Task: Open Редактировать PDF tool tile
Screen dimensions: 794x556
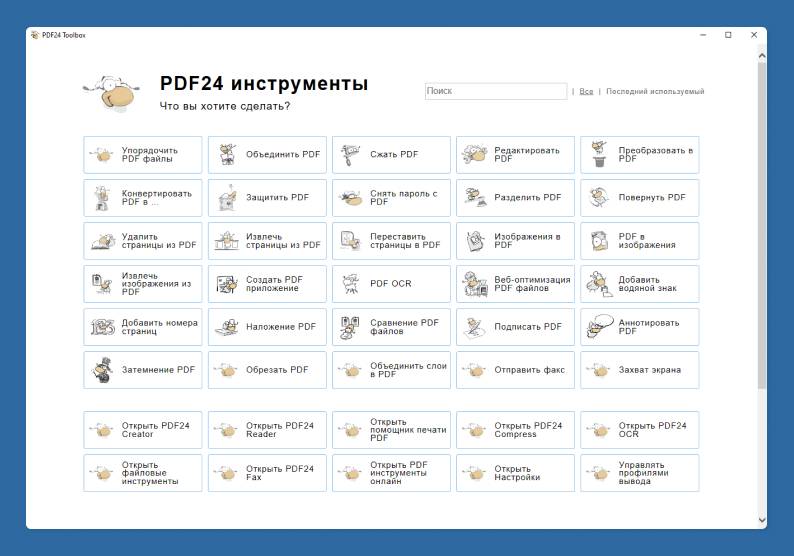Action: [515, 155]
